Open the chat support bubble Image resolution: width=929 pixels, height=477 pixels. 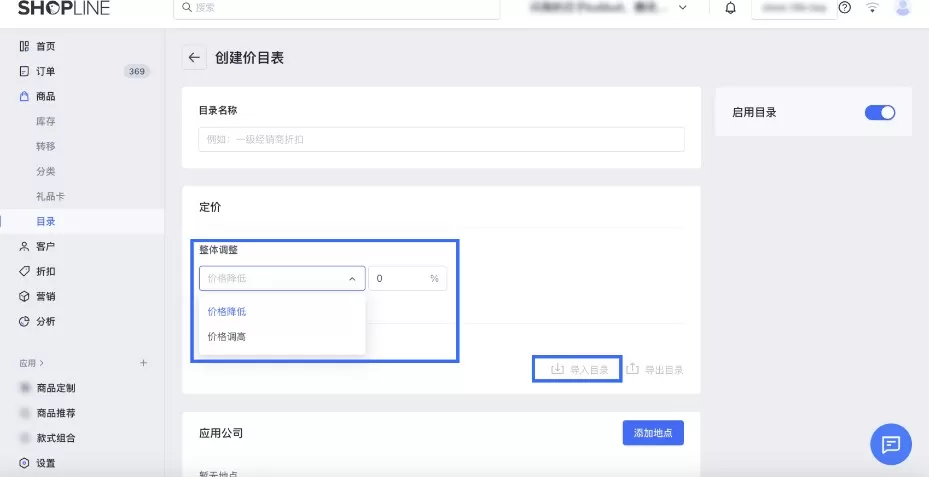pyautogui.click(x=890, y=444)
